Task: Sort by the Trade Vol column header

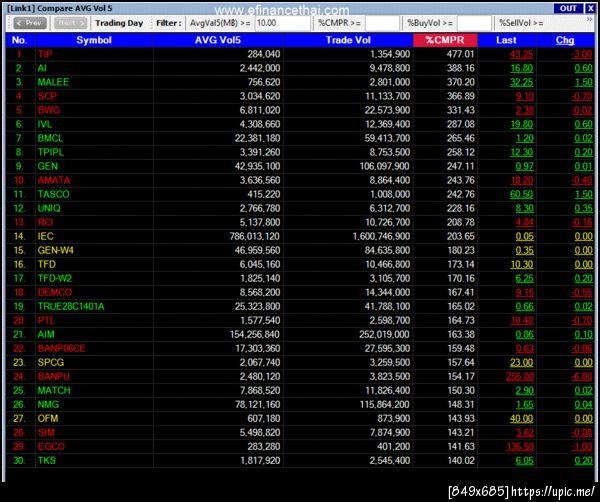Action: coord(348,40)
